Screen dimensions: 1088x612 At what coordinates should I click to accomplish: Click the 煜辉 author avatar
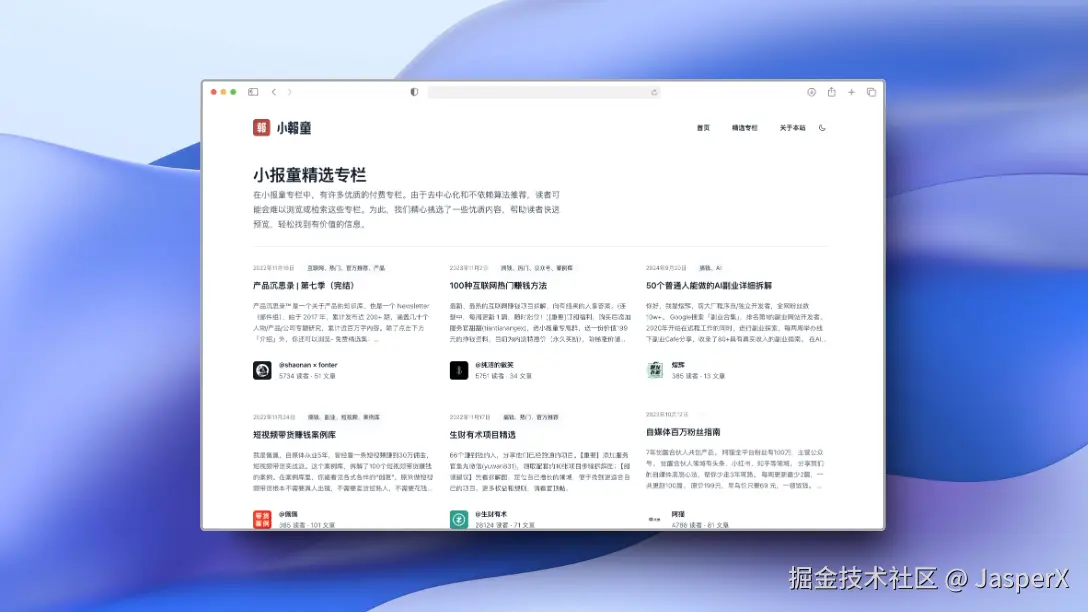click(x=655, y=370)
